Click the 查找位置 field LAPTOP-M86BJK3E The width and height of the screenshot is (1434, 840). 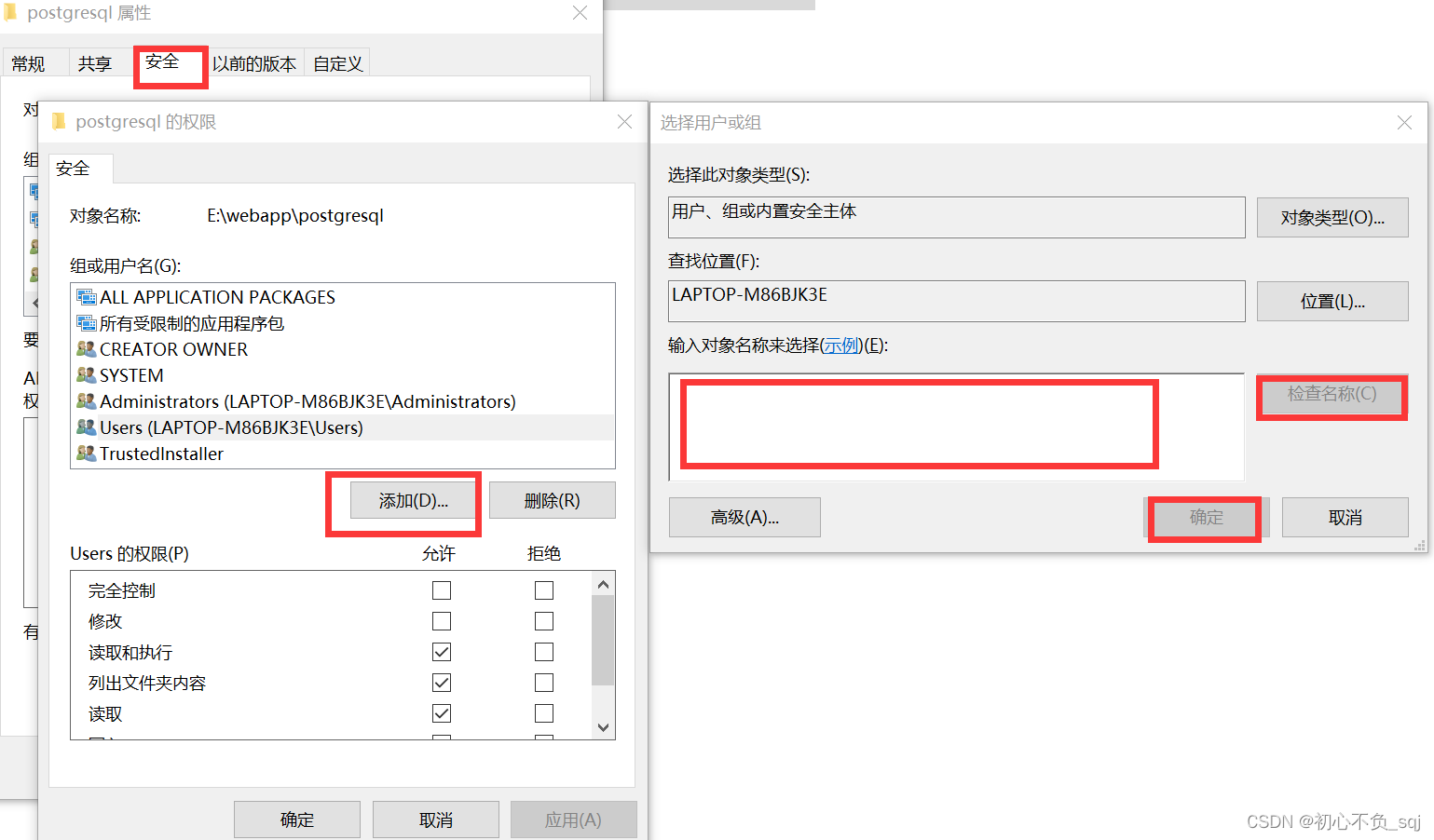click(x=957, y=301)
